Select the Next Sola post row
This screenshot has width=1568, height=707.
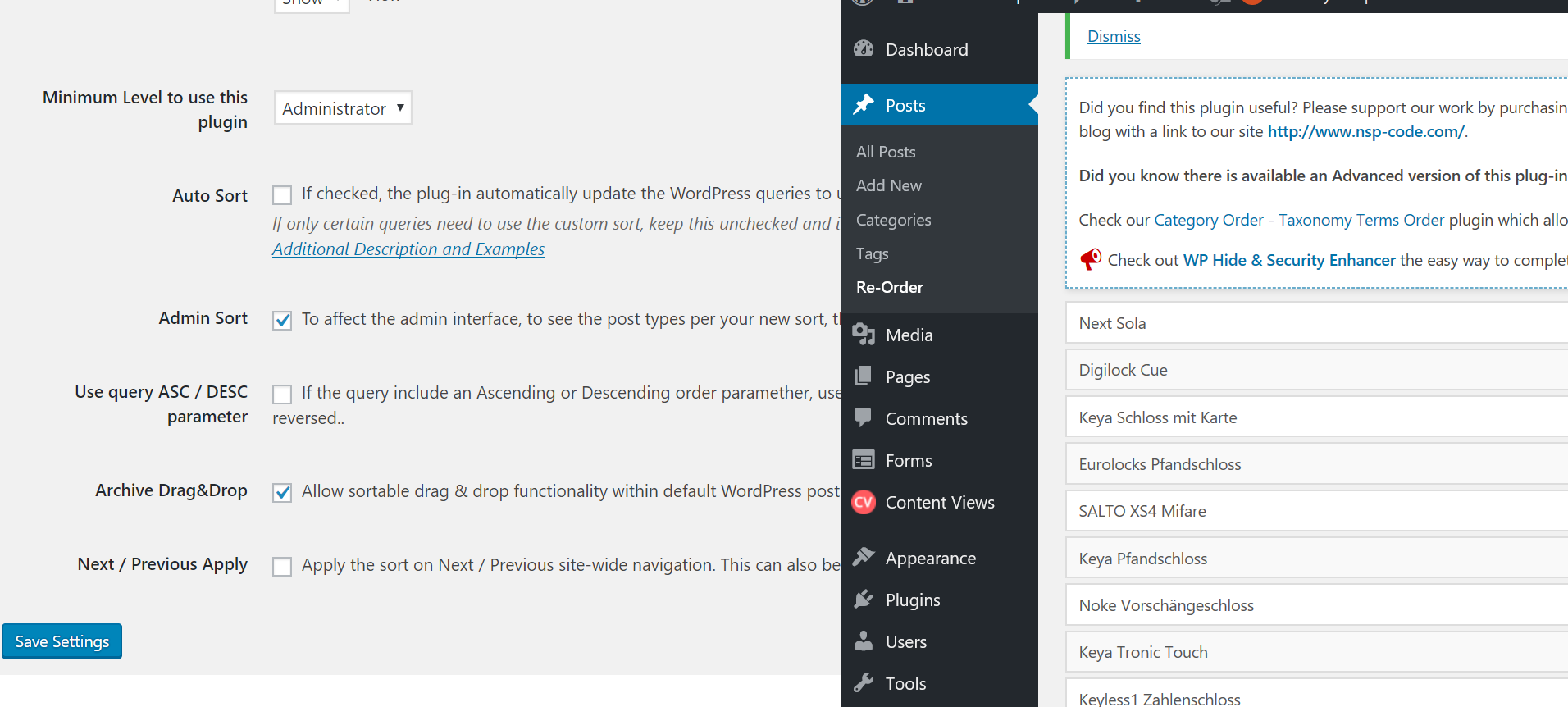pos(1317,323)
